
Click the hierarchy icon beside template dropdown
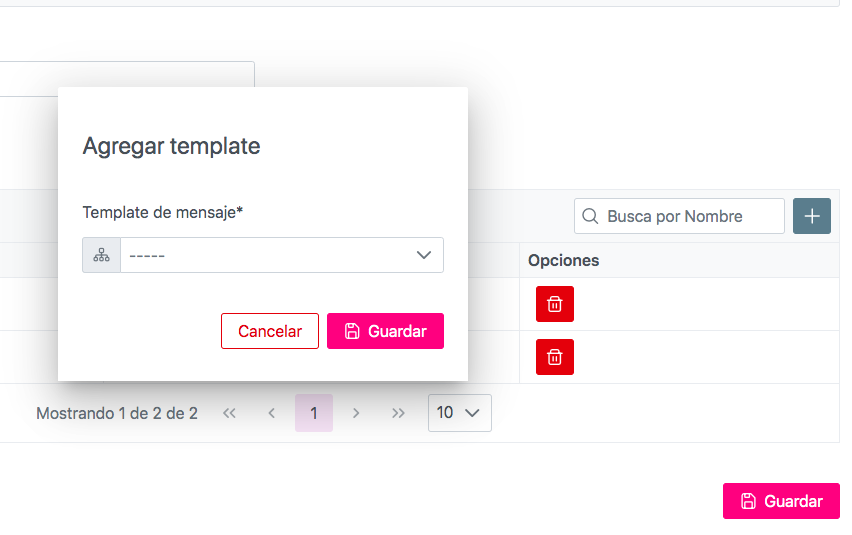[x=101, y=255]
